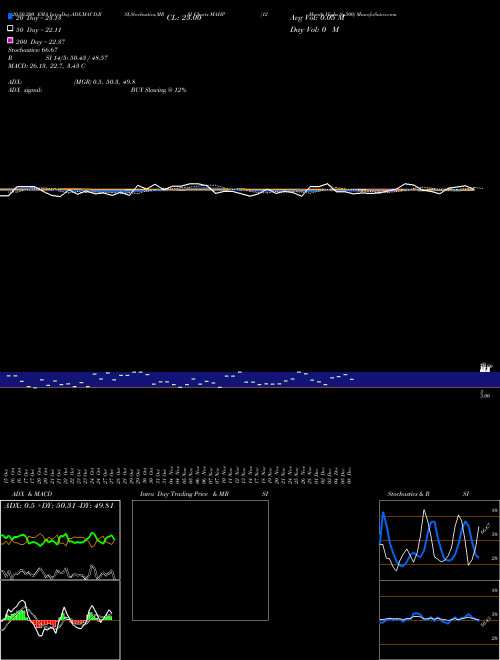Image resolution: width=500 pixels, height=660 pixels.
Task: Click the '3.00' price axis label
Action: (x=485, y=396)
